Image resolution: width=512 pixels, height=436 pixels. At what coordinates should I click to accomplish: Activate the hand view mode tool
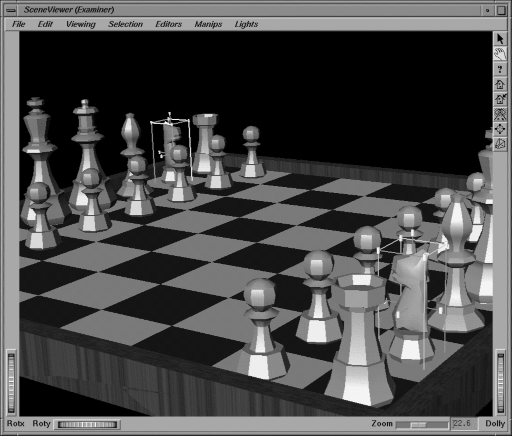point(500,54)
